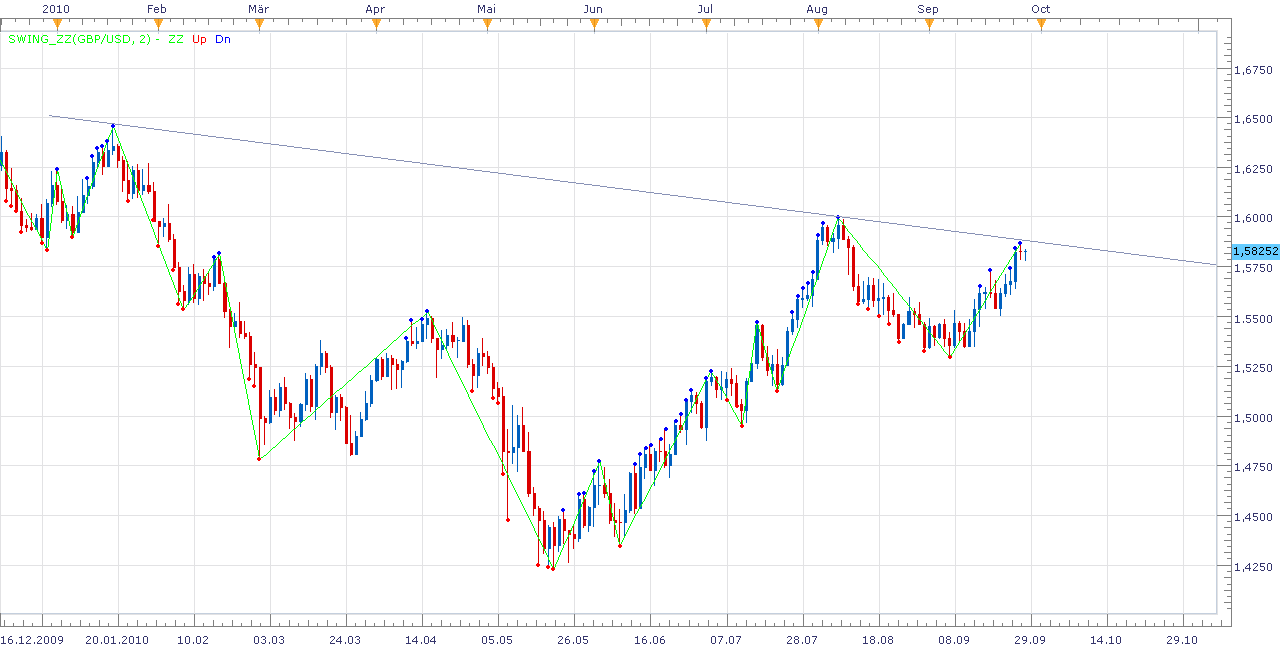Select the Jun month triangle marker

coord(593,24)
